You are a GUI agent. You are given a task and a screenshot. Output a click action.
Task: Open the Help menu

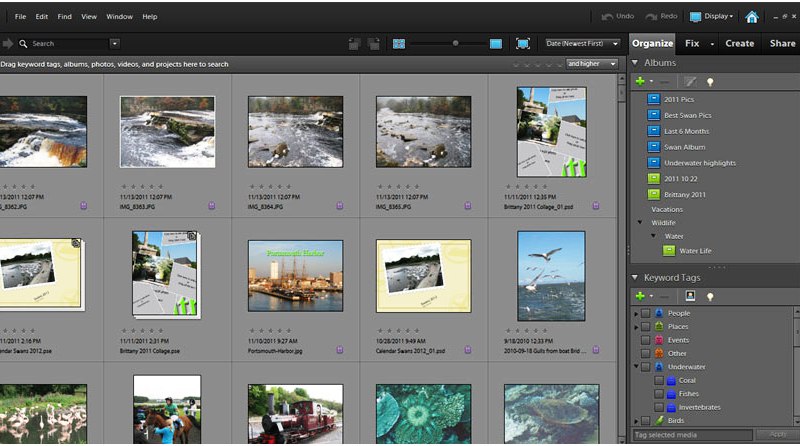(149, 17)
